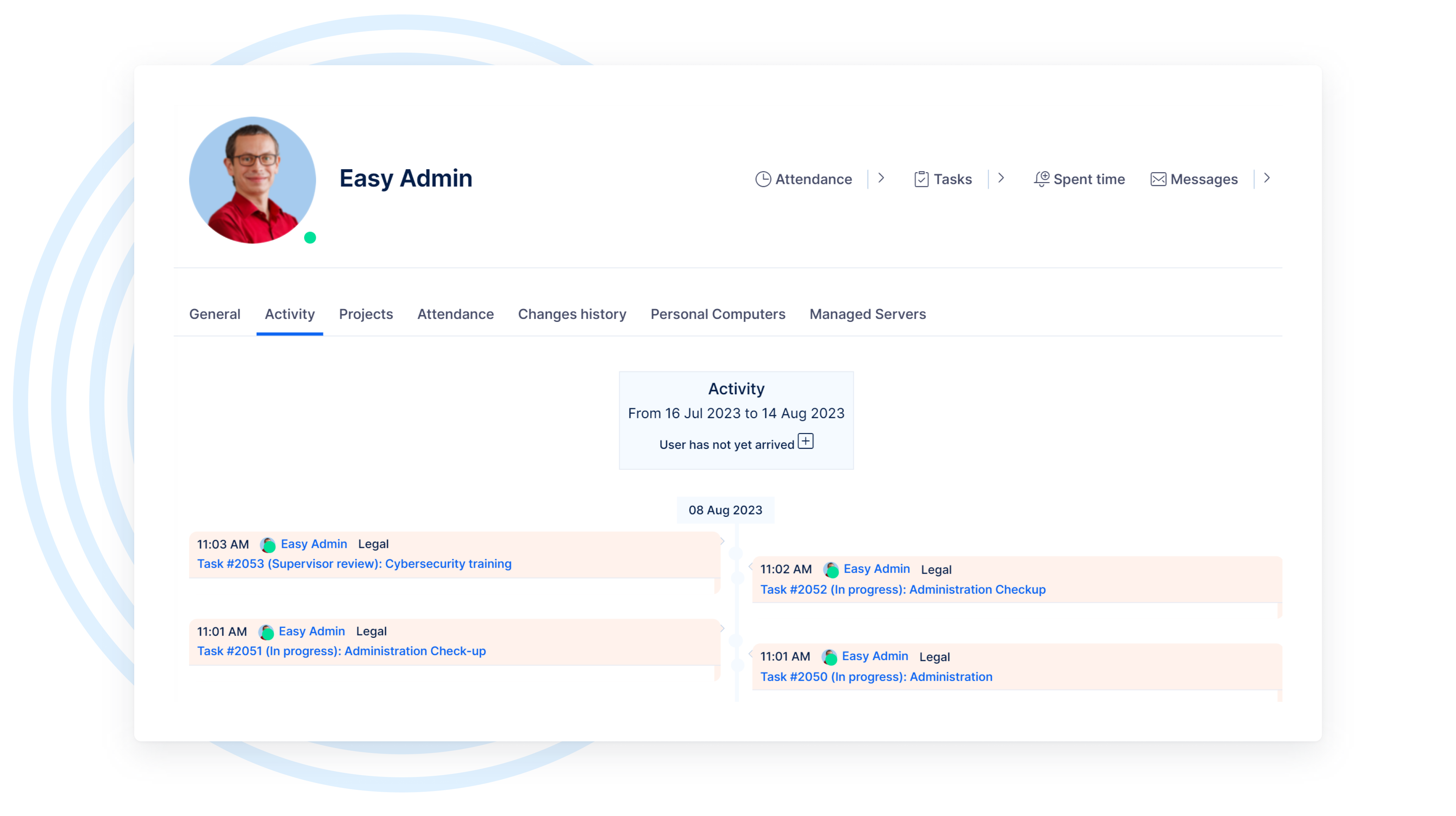Click the Messages envelope icon
This screenshot has height=816, width=1456.
(1158, 179)
